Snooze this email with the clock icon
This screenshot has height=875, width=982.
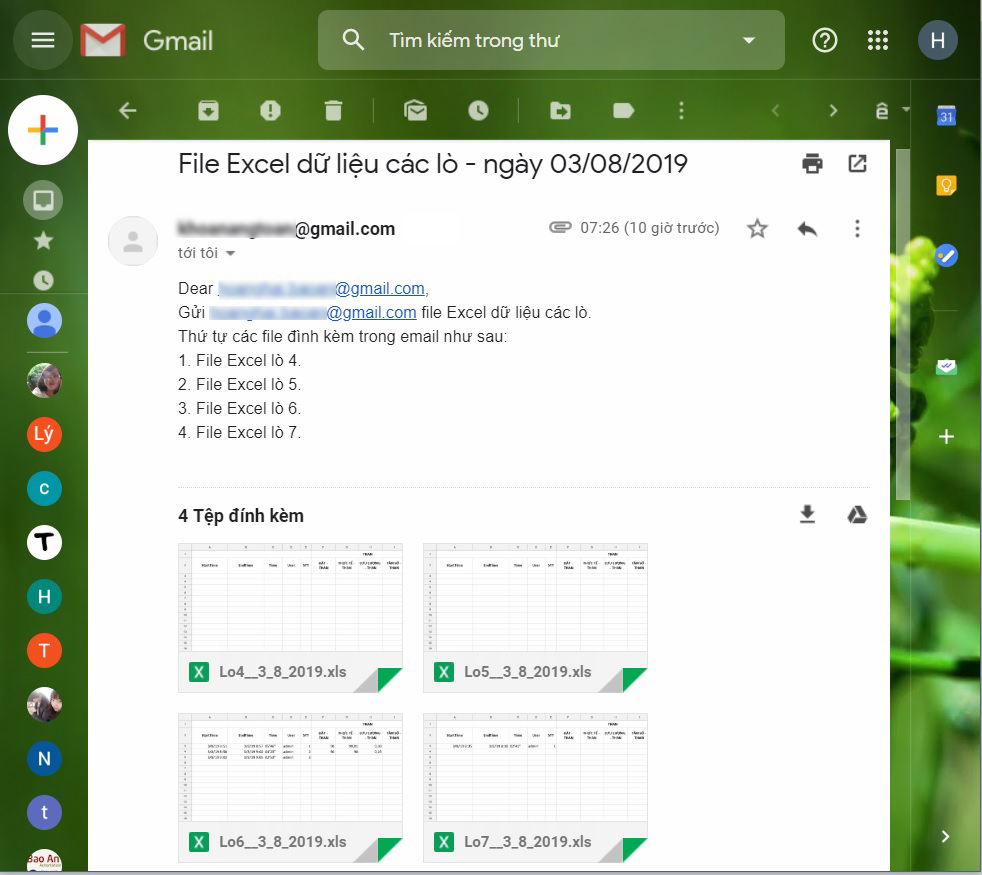pos(478,111)
